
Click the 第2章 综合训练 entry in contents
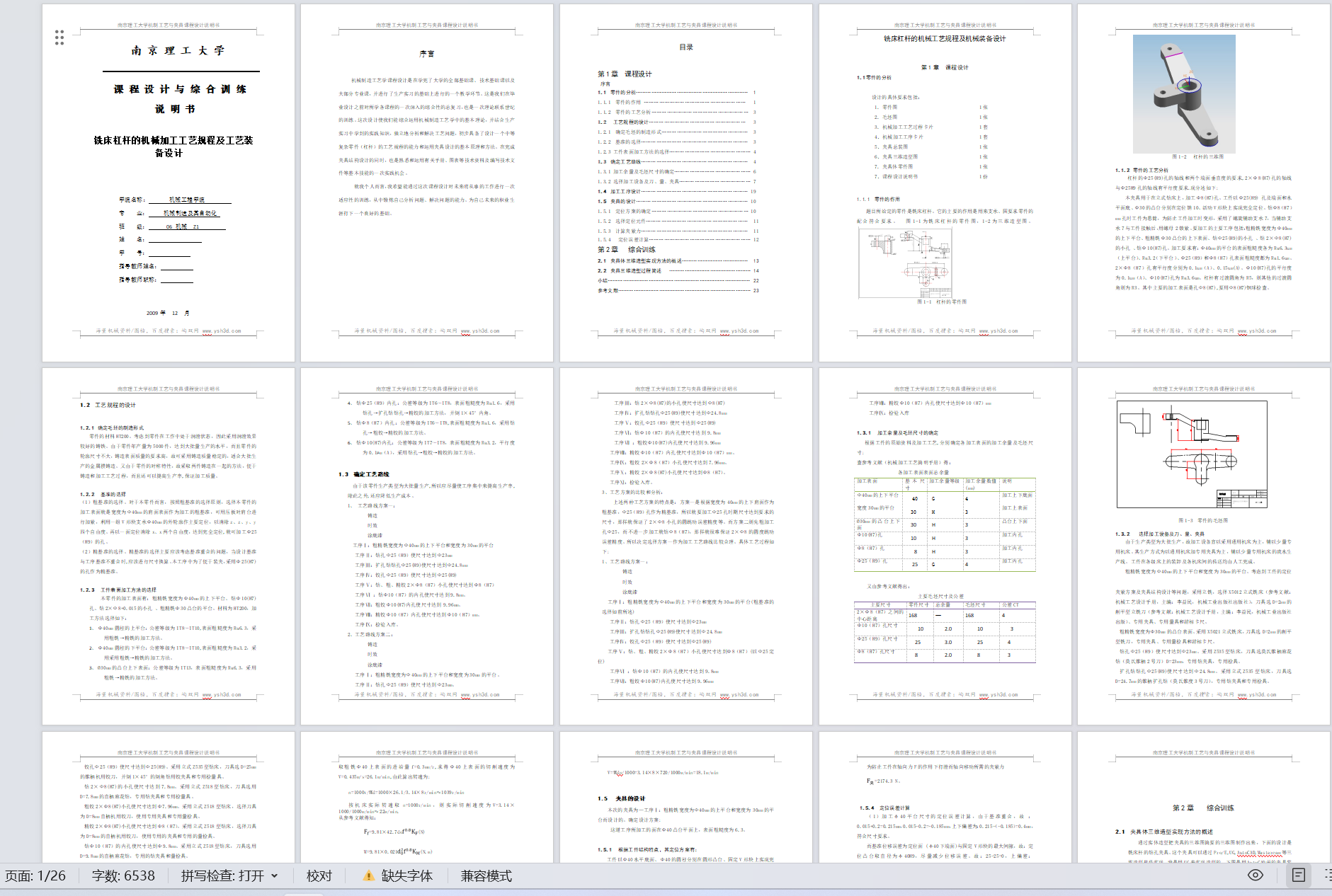(627, 249)
